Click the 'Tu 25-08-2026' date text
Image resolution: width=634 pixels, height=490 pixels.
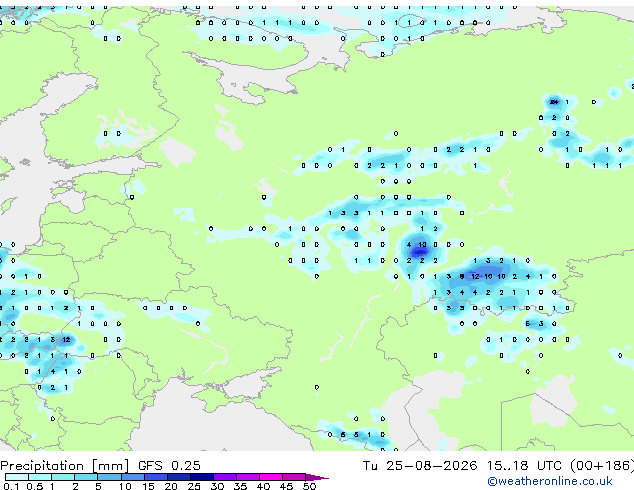(420, 465)
